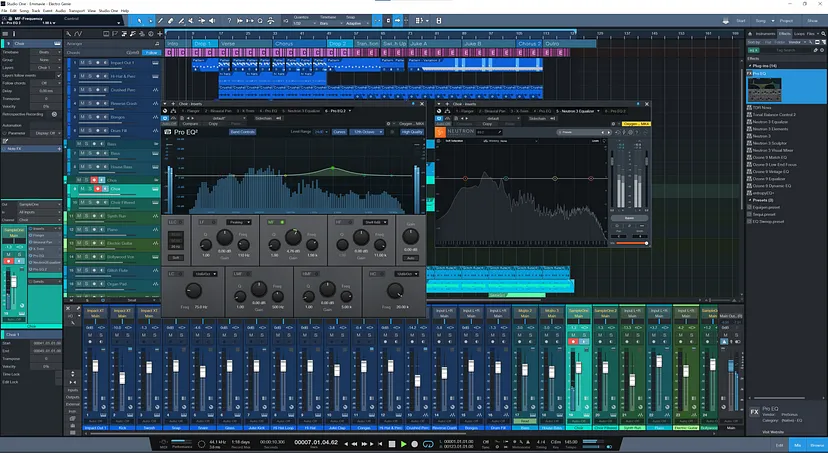The image size is (828, 453).
Task: Click the Pro EQ thumbnail in the browser
Action: pyautogui.click(x=764, y=90)
